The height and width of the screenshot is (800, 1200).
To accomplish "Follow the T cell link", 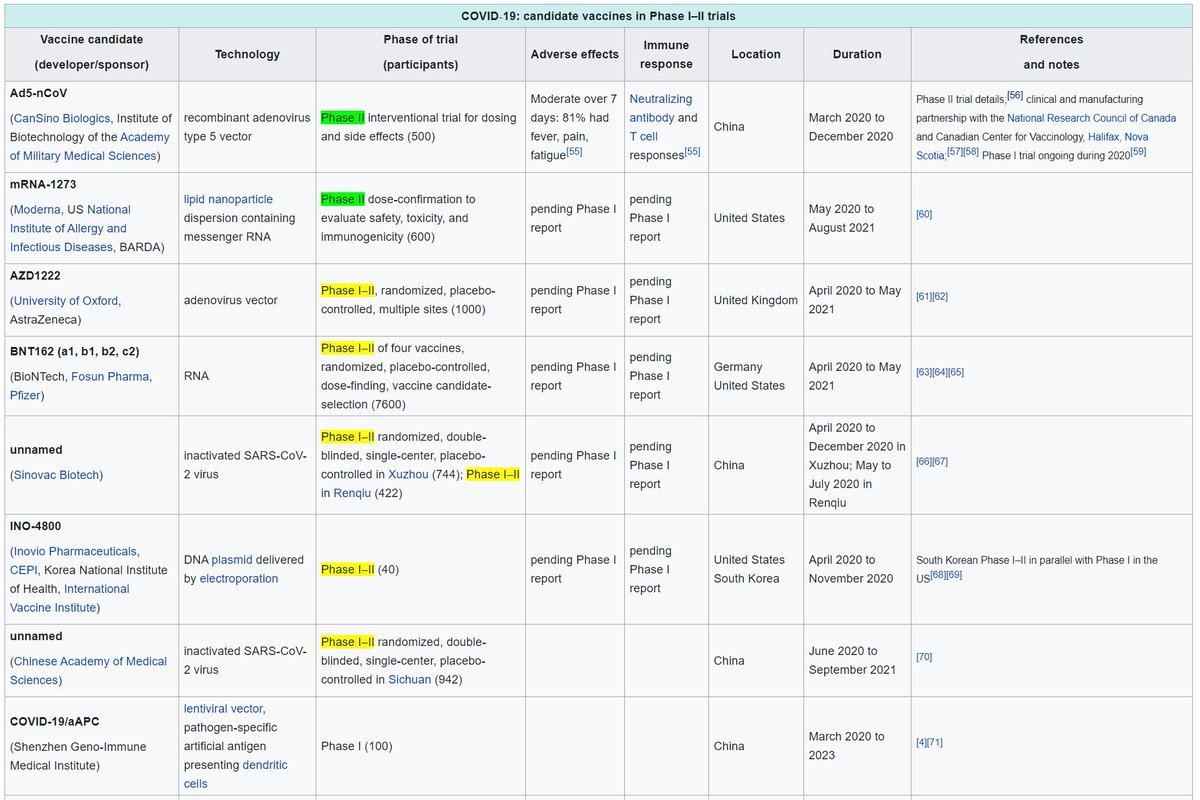I will click(644, 137).
